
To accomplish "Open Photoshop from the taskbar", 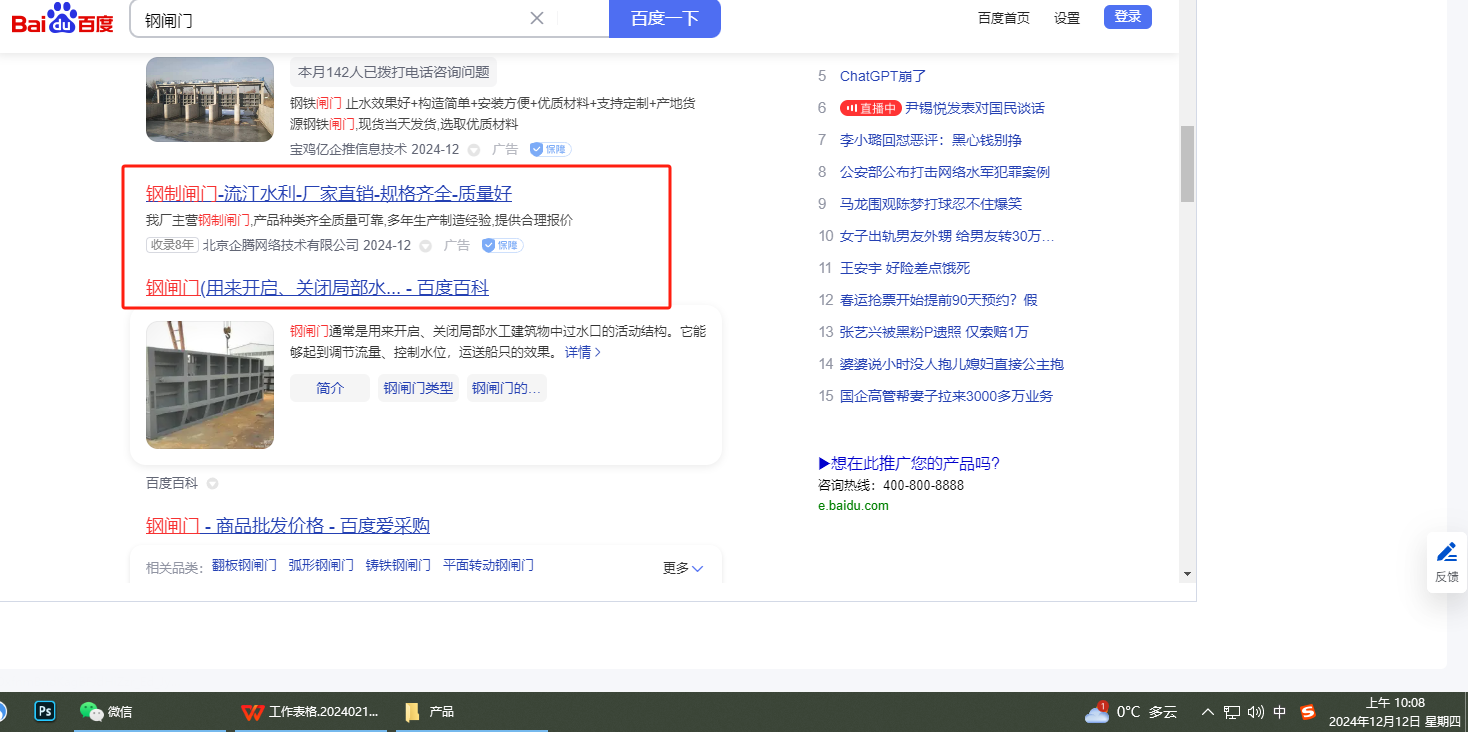I will click(x=45, y=711).
